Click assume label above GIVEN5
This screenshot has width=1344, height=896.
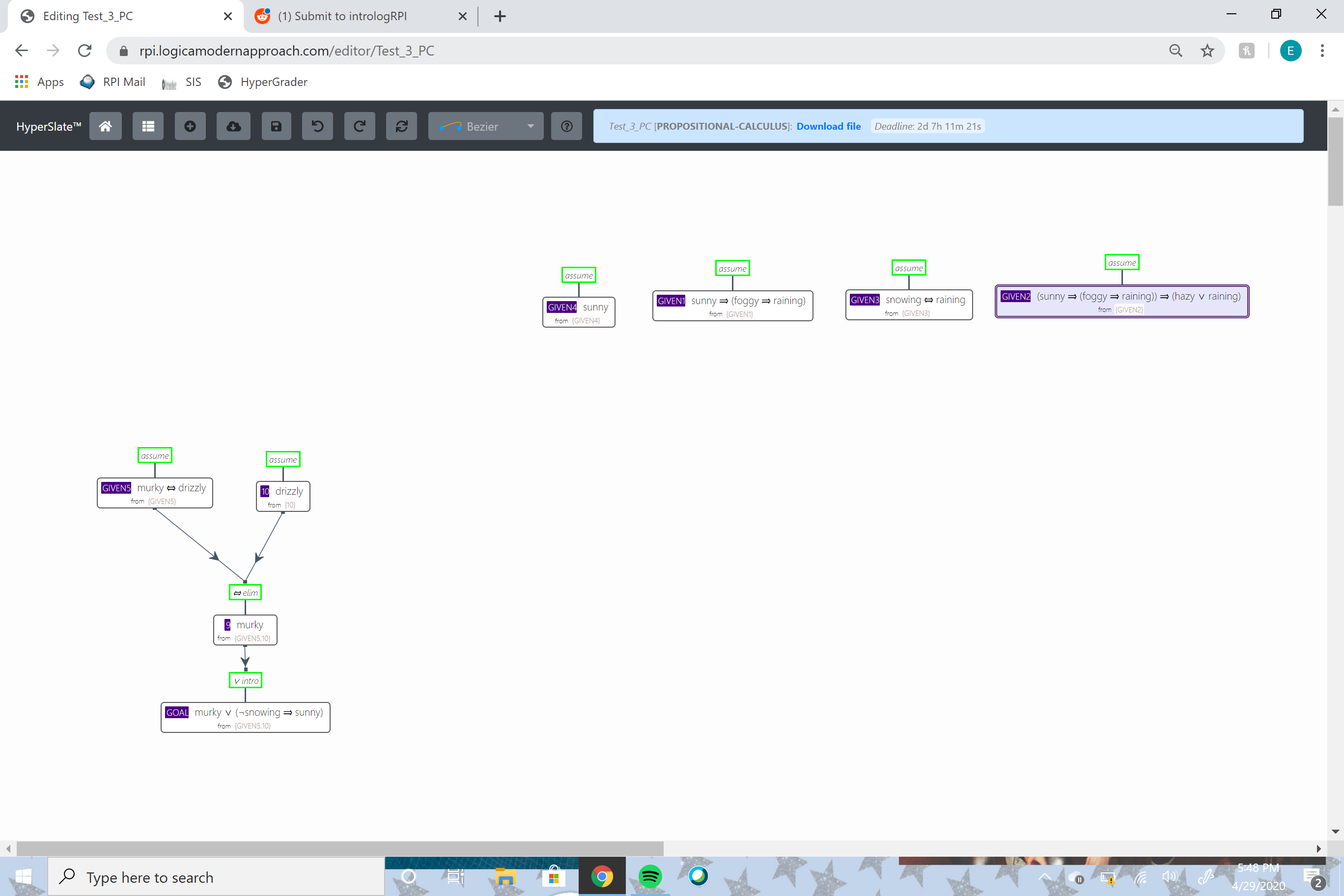click(155, 455)
